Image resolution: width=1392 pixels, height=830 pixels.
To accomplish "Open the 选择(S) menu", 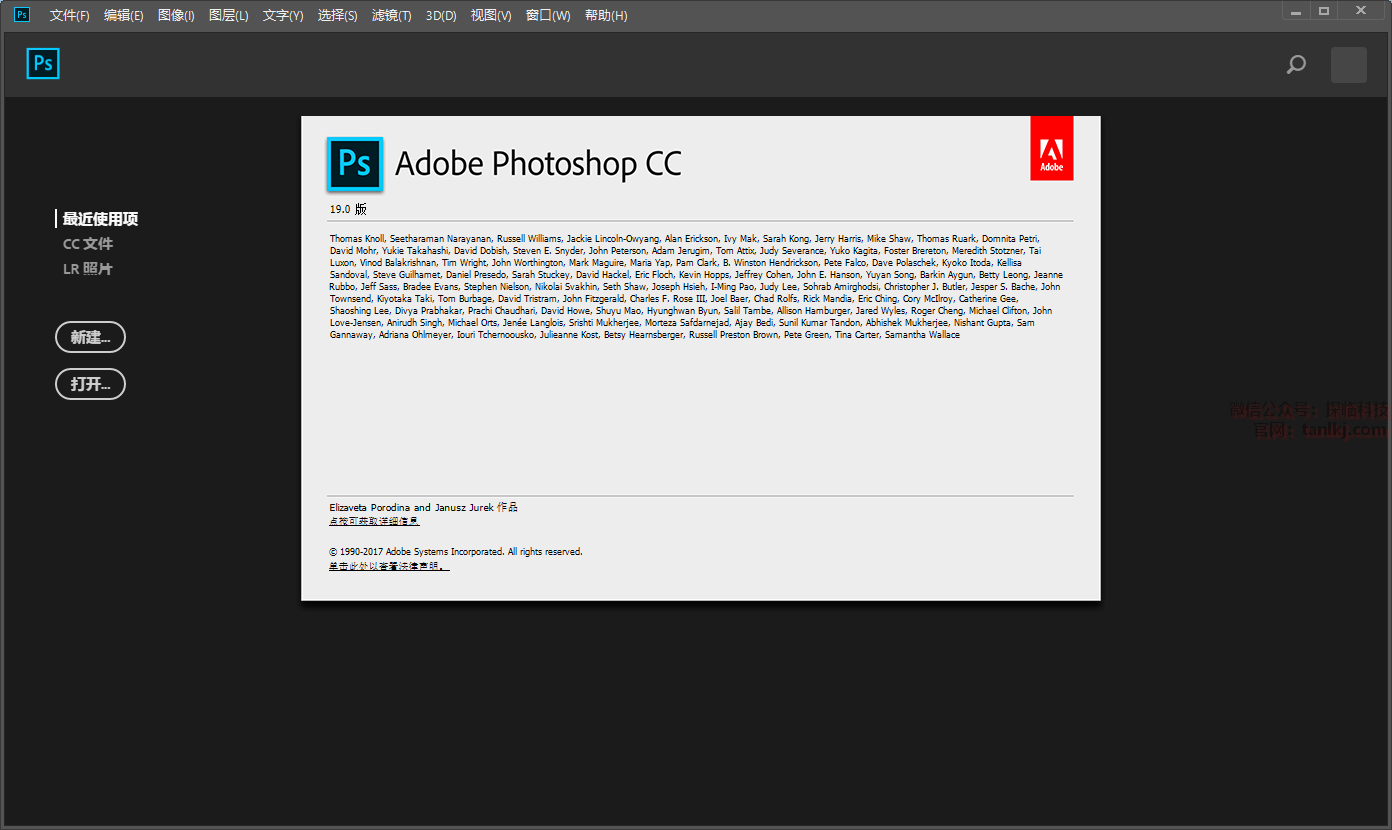I will coord(338,16).
